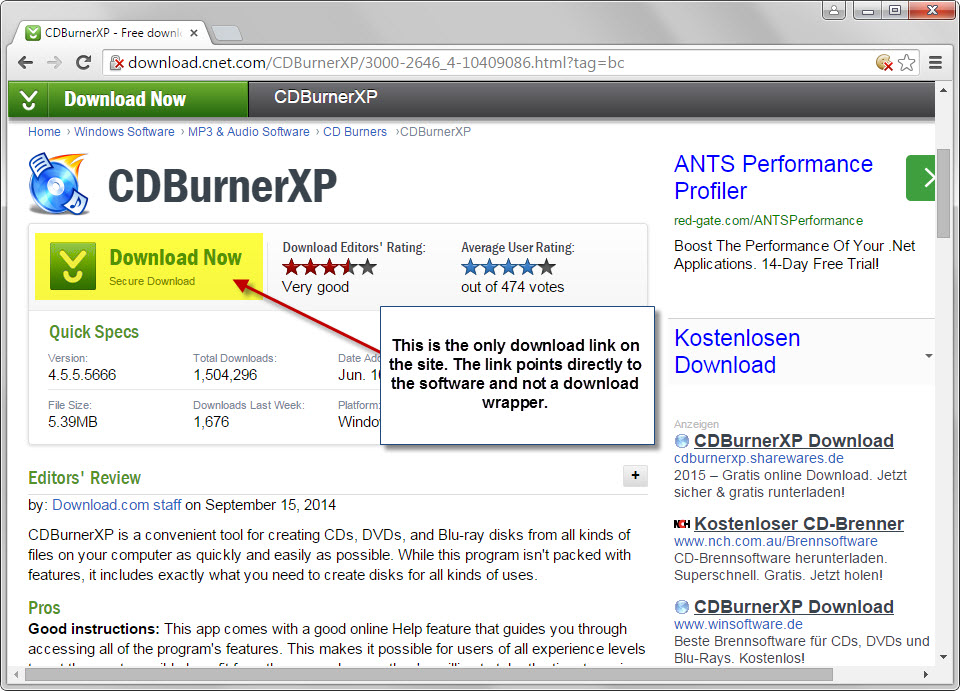Open red-gate.com/ANTSPerformance link
This screenshot has height=691, width=960.
pyautogui.click(x=768, y=220)
